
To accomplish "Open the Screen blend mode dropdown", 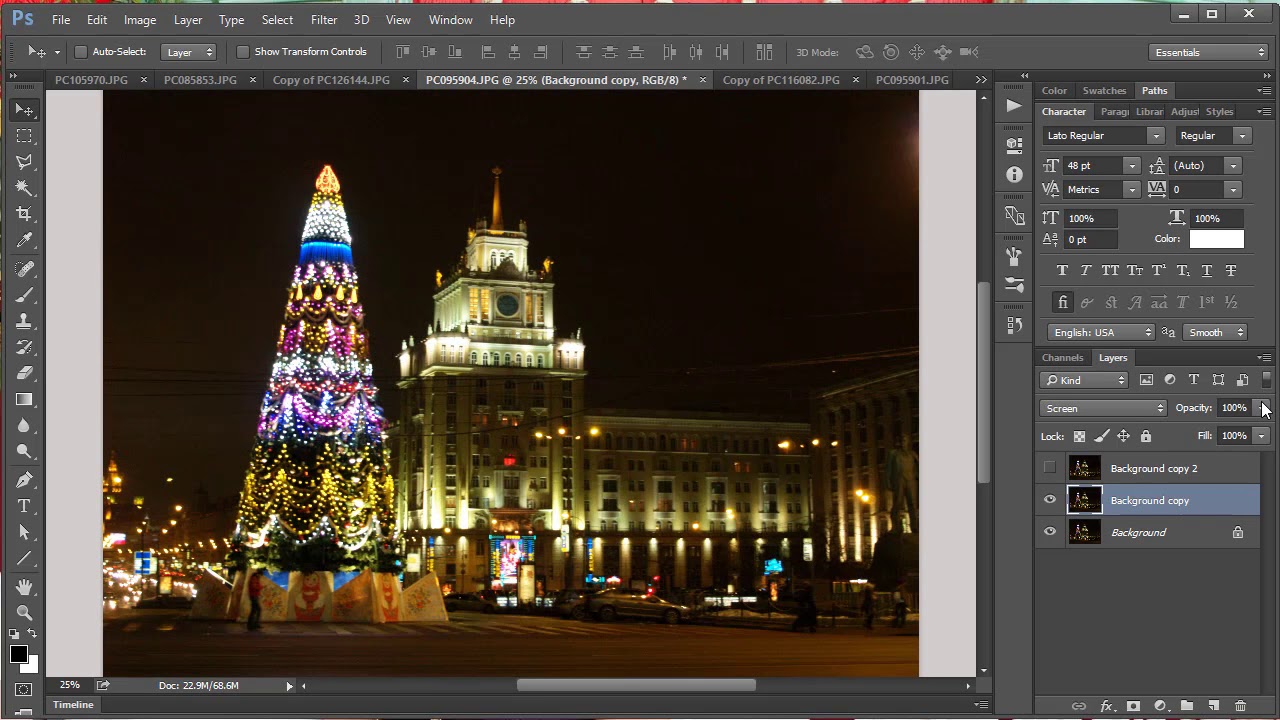I will click(1104, 408).
